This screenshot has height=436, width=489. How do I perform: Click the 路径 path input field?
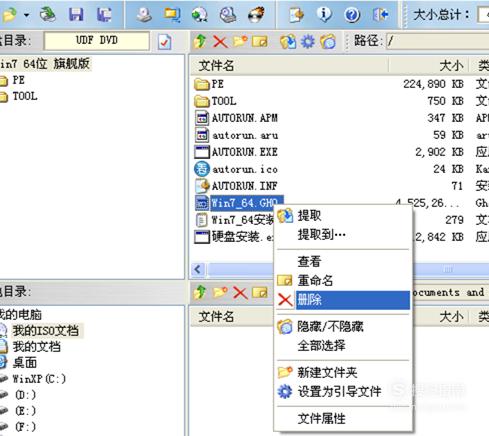[437, 41]
